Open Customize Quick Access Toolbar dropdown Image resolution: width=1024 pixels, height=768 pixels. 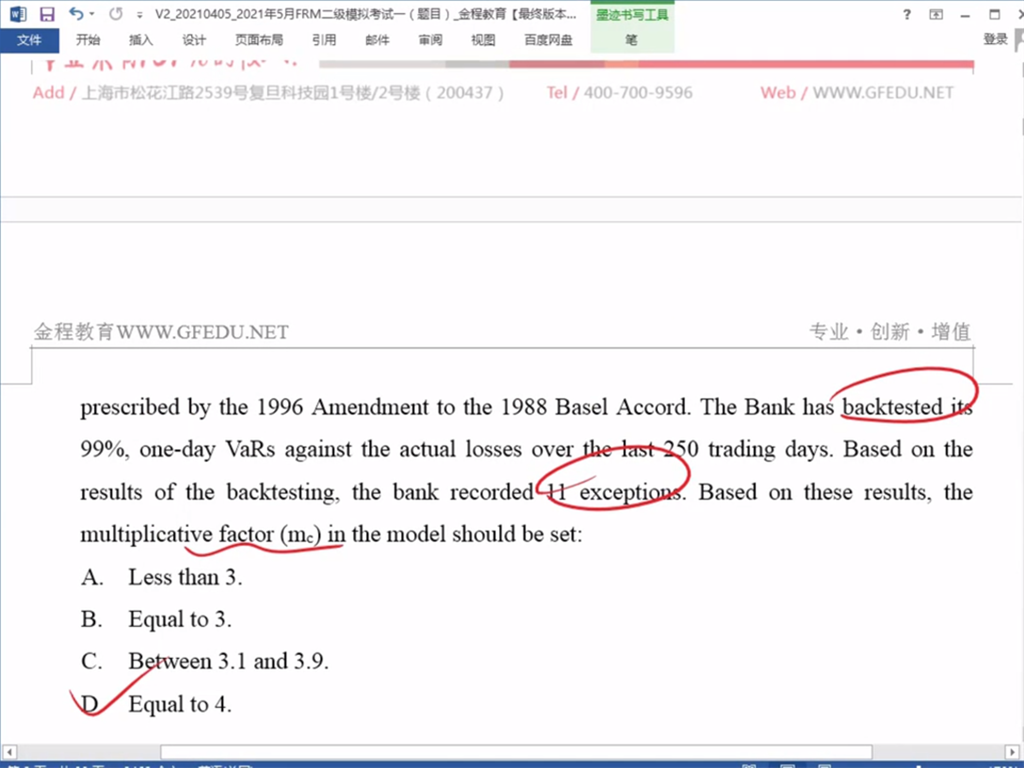click(139, 14)
